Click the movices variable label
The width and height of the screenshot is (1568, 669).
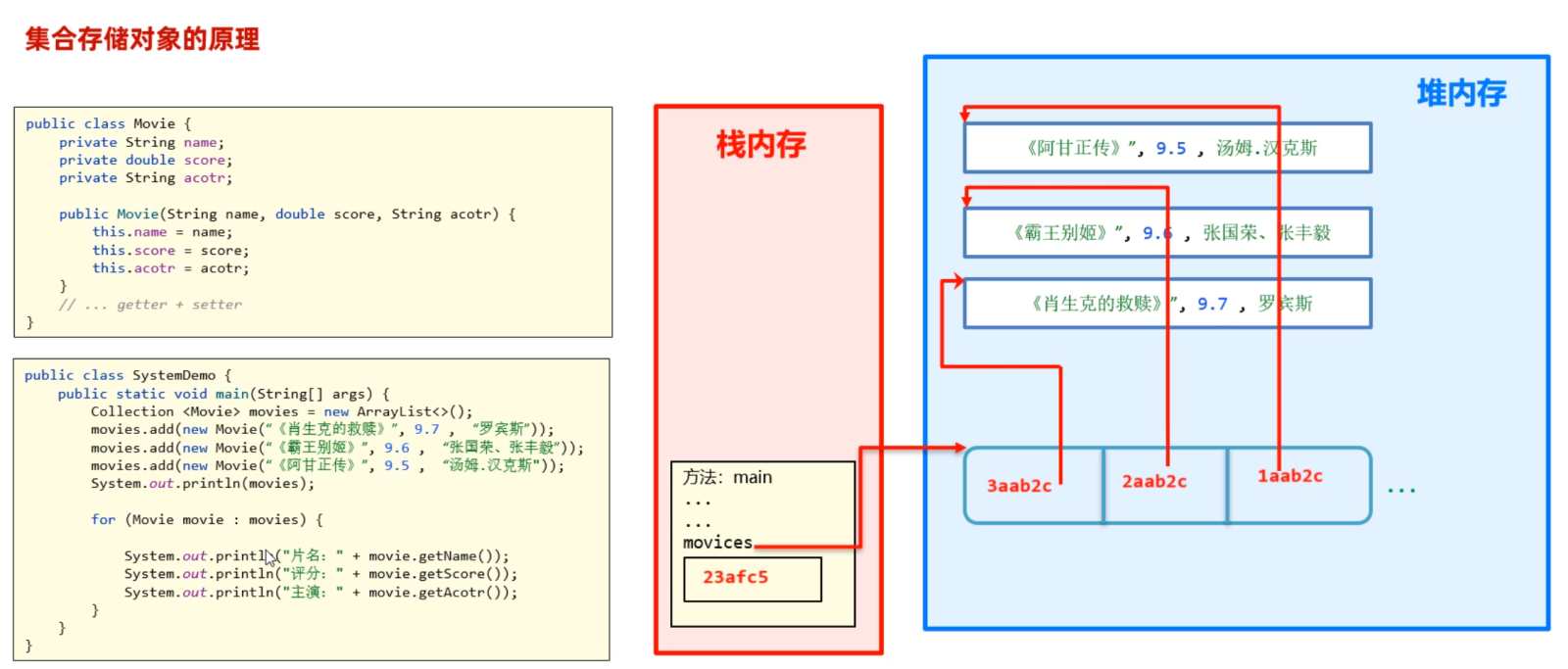pos(717,543)
